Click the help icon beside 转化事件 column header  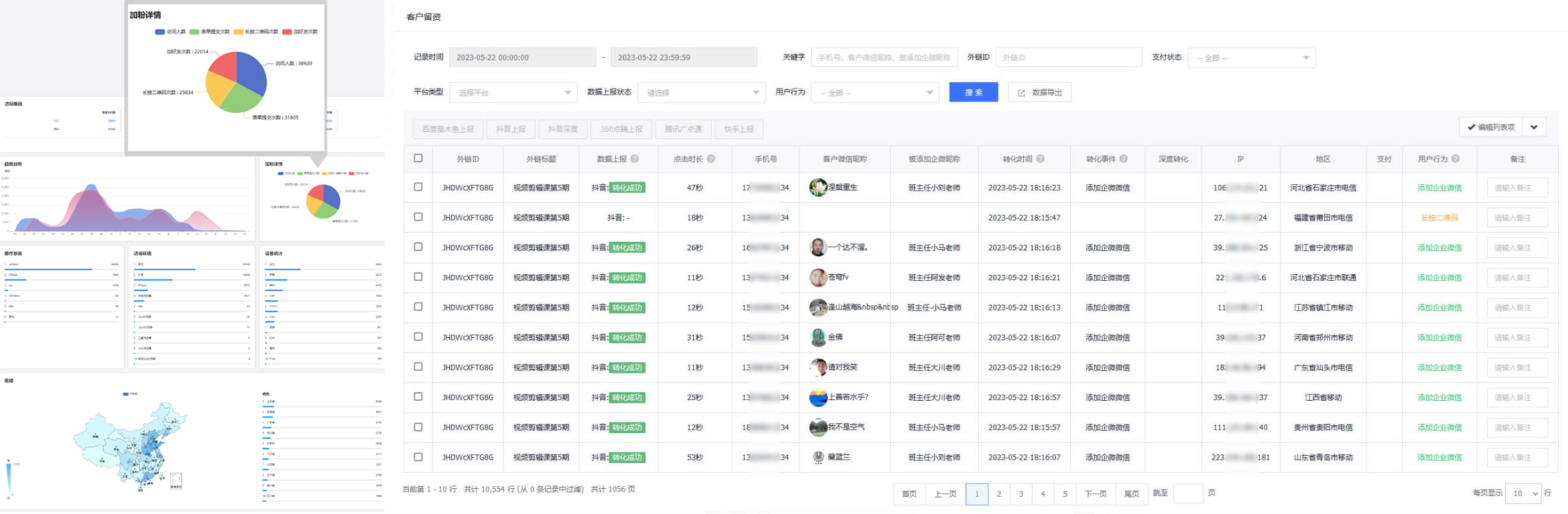(x=1123, y=159)
